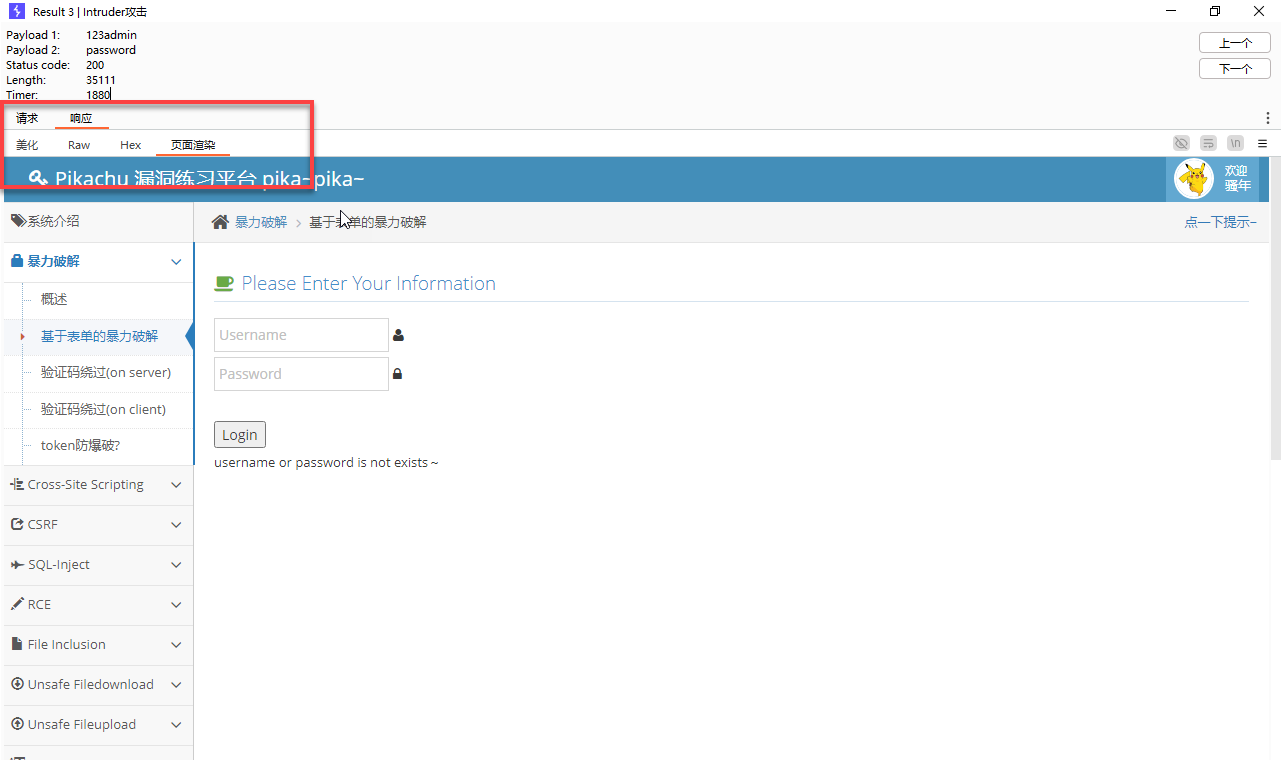Click the 上一个 button

[x=1235, y=43]
